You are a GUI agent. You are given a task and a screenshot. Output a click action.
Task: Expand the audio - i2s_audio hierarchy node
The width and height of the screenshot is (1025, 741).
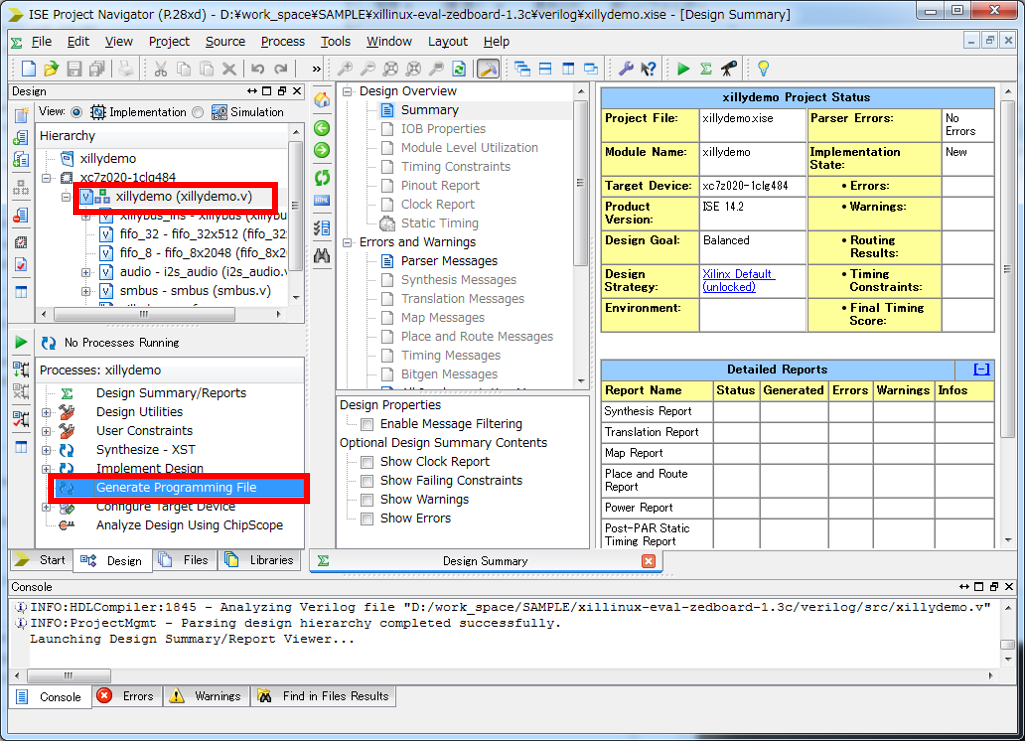[86, 272]
